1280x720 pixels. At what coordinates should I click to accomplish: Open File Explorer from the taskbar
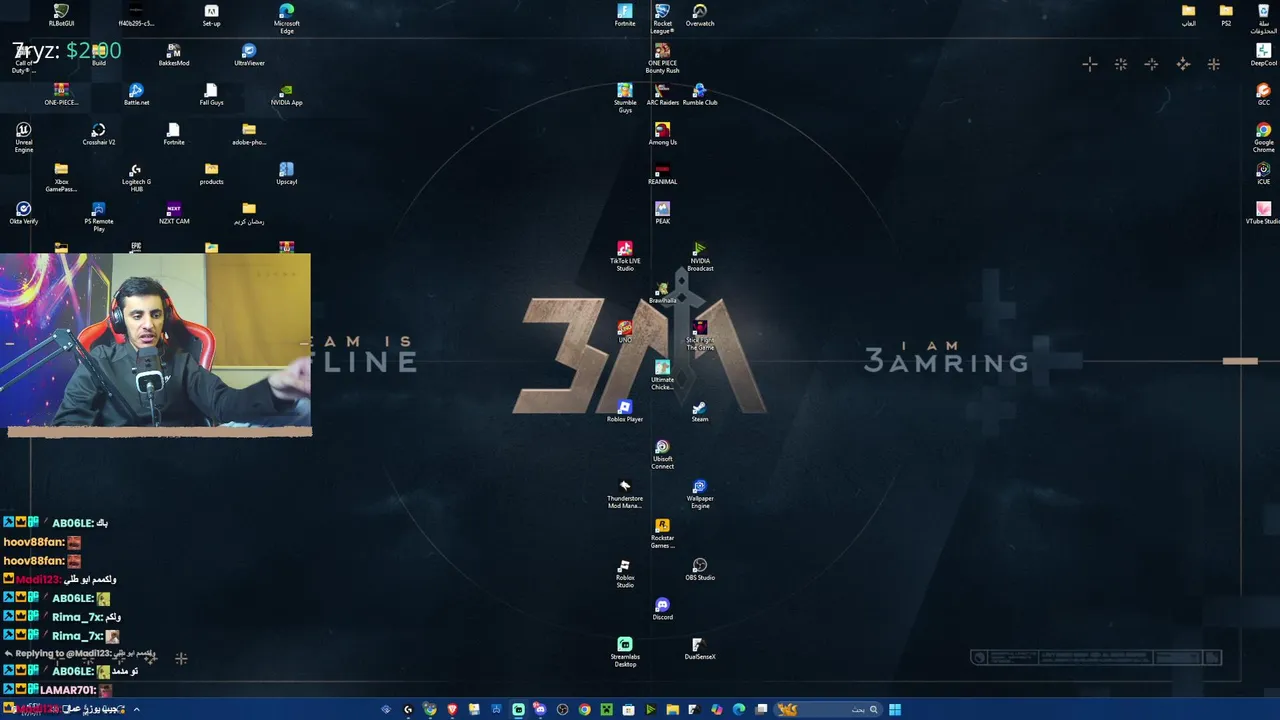(672, 710)
